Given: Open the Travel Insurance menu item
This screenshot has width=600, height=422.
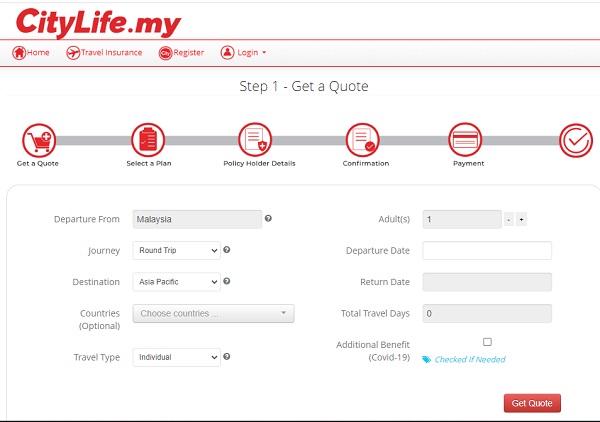Looking at the screenshot, I should [x=104, y=52].
